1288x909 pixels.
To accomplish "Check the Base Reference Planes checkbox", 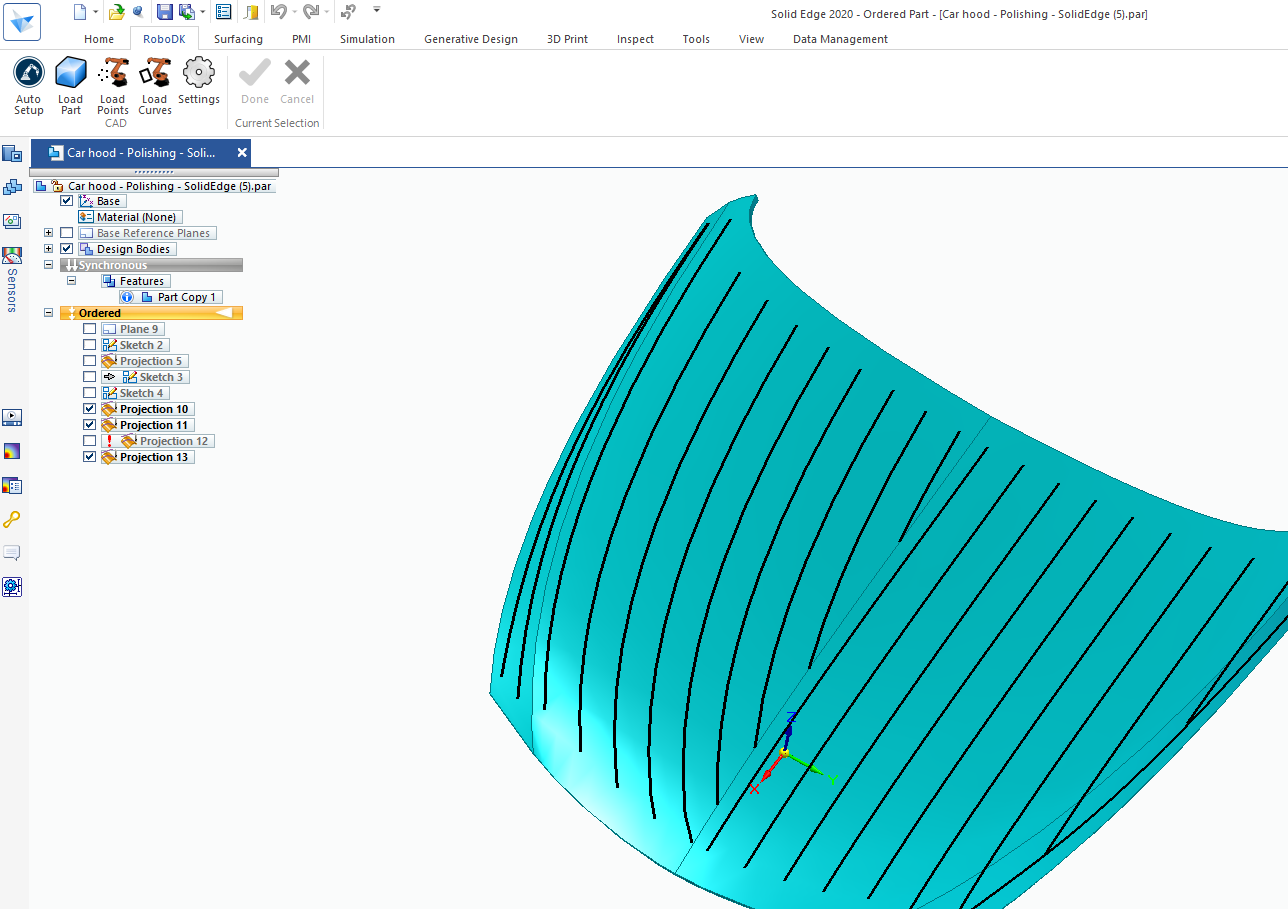I will coord(67,233).
